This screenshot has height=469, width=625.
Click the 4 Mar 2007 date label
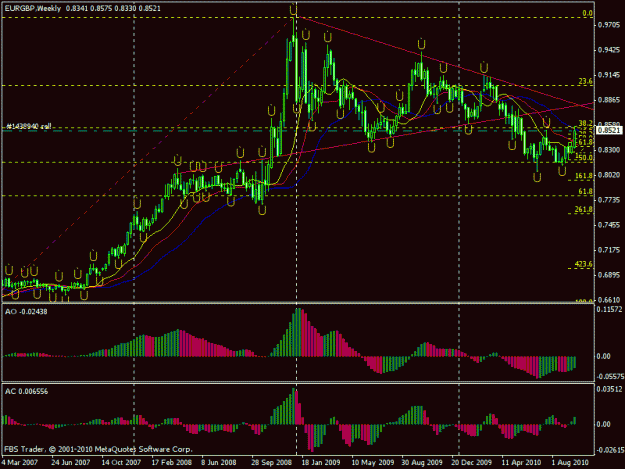(20, 463)
